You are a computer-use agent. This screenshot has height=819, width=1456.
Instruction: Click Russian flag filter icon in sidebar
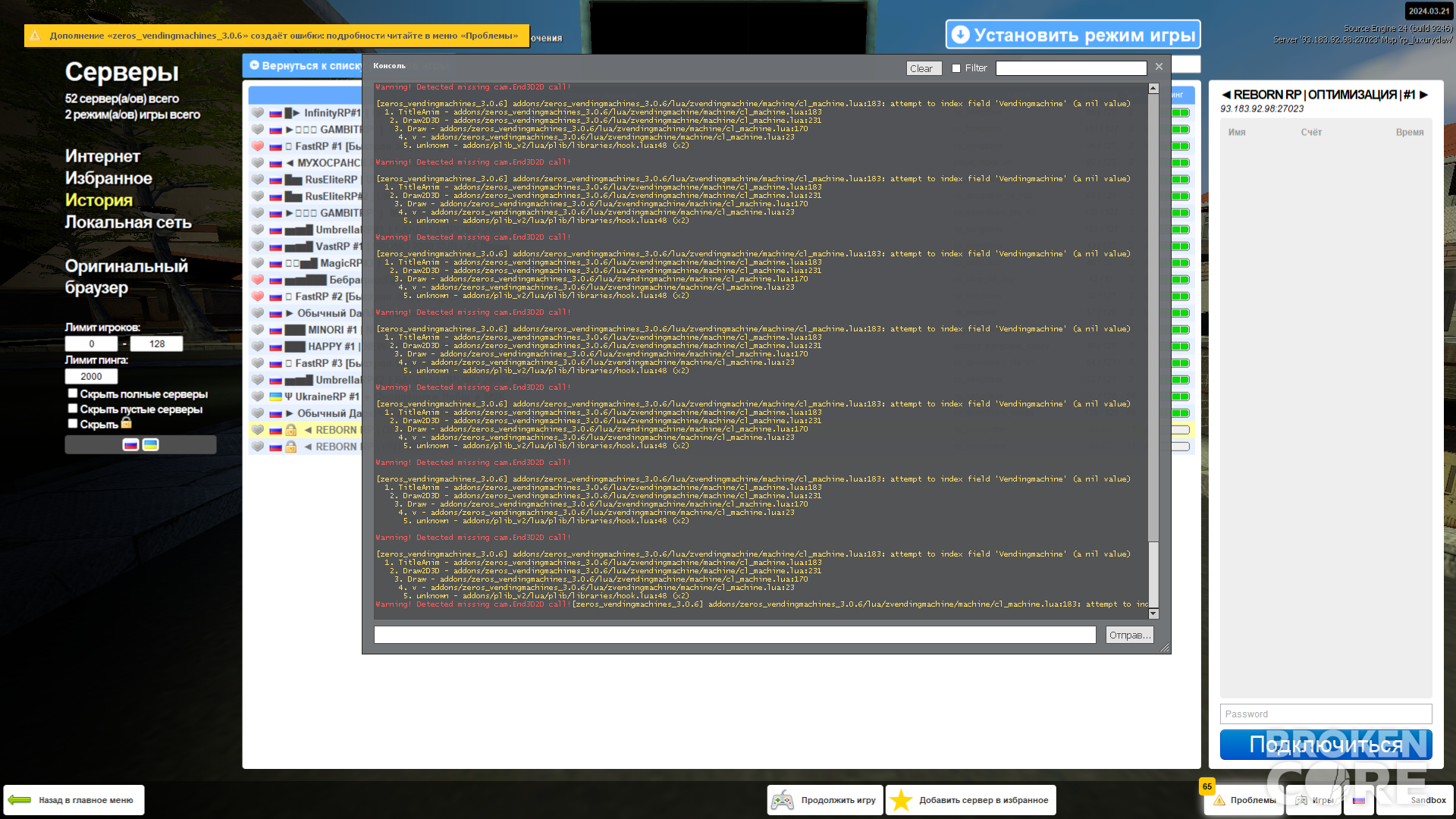coord(130,445)
